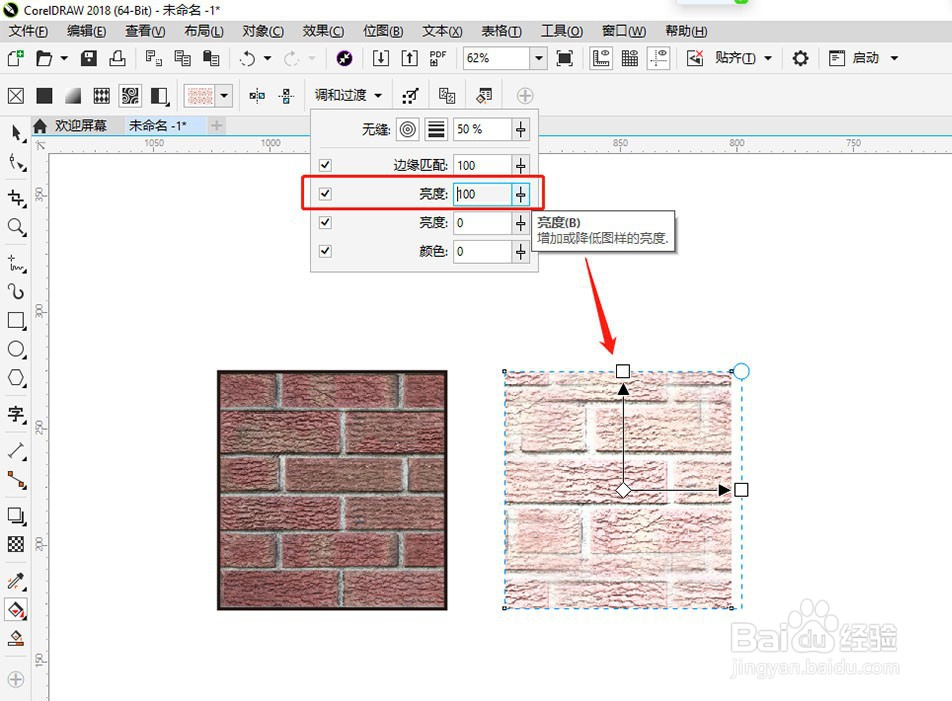Click the Undo arrow icon

[x=247, y=58]
